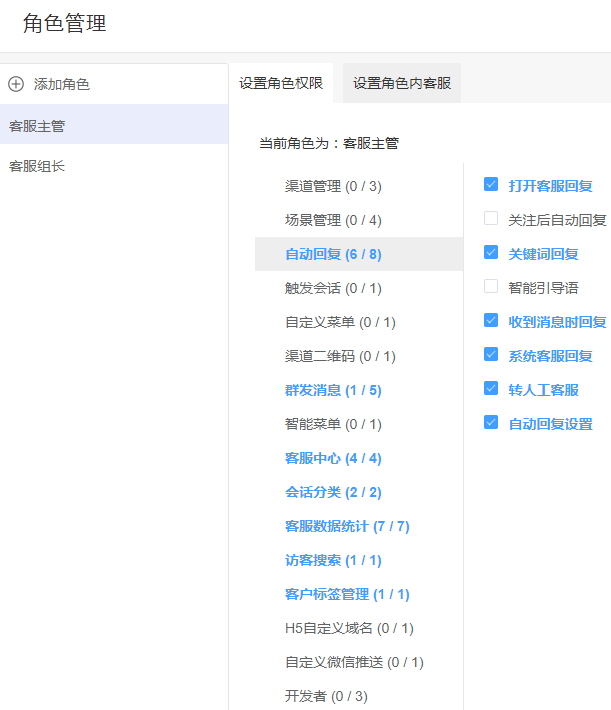
Task: Click the 系统客服回复 label text
Action: 550,356
